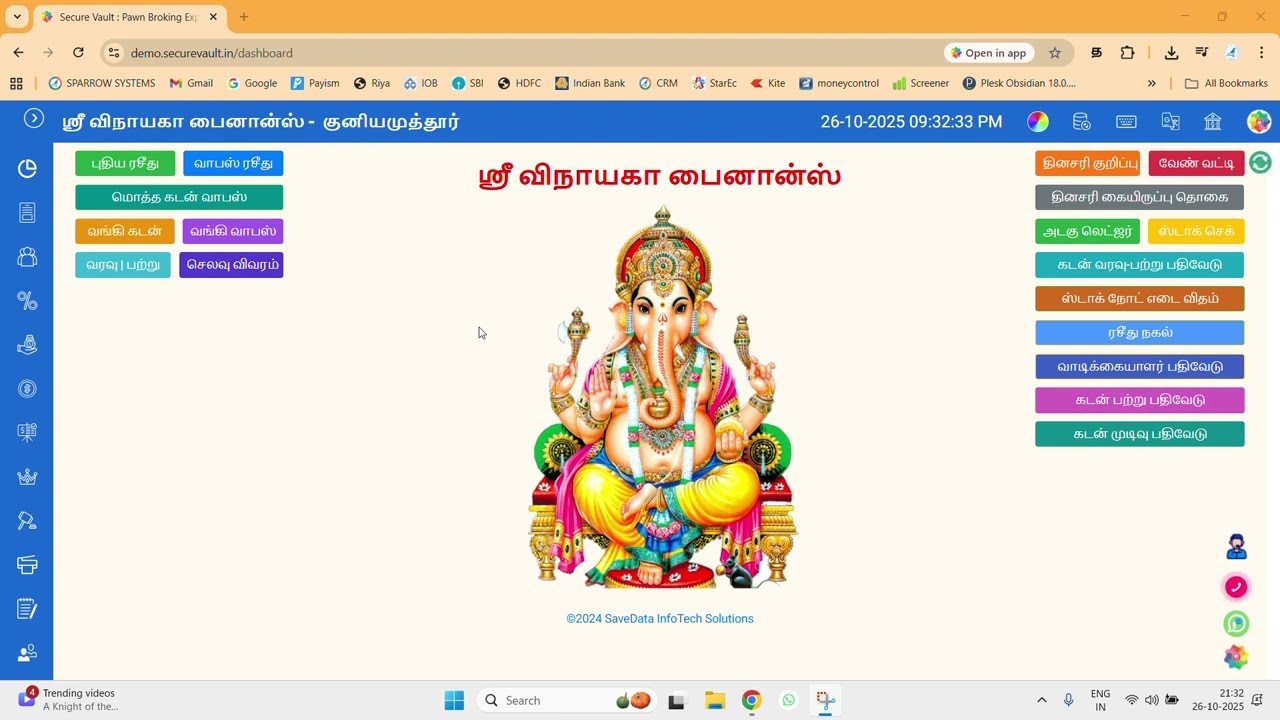The width and height of the screenshot is (1280, 720).
Task: Click the magenta கடன் பற்று பதிவேடு button
Action: pyautogui.click(x=1140, y=400)
